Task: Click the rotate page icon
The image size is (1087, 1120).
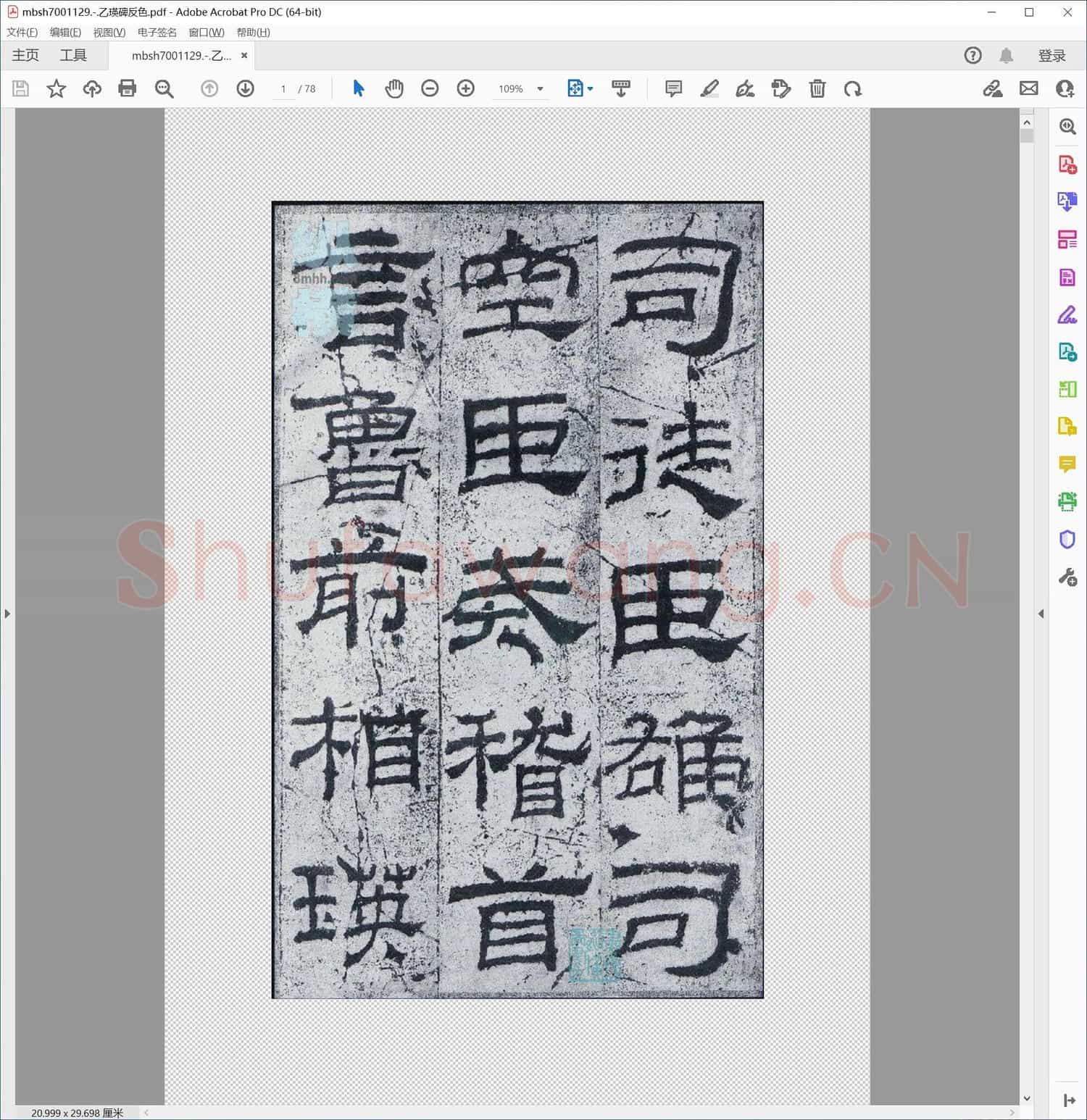Action: pos(854,88)
